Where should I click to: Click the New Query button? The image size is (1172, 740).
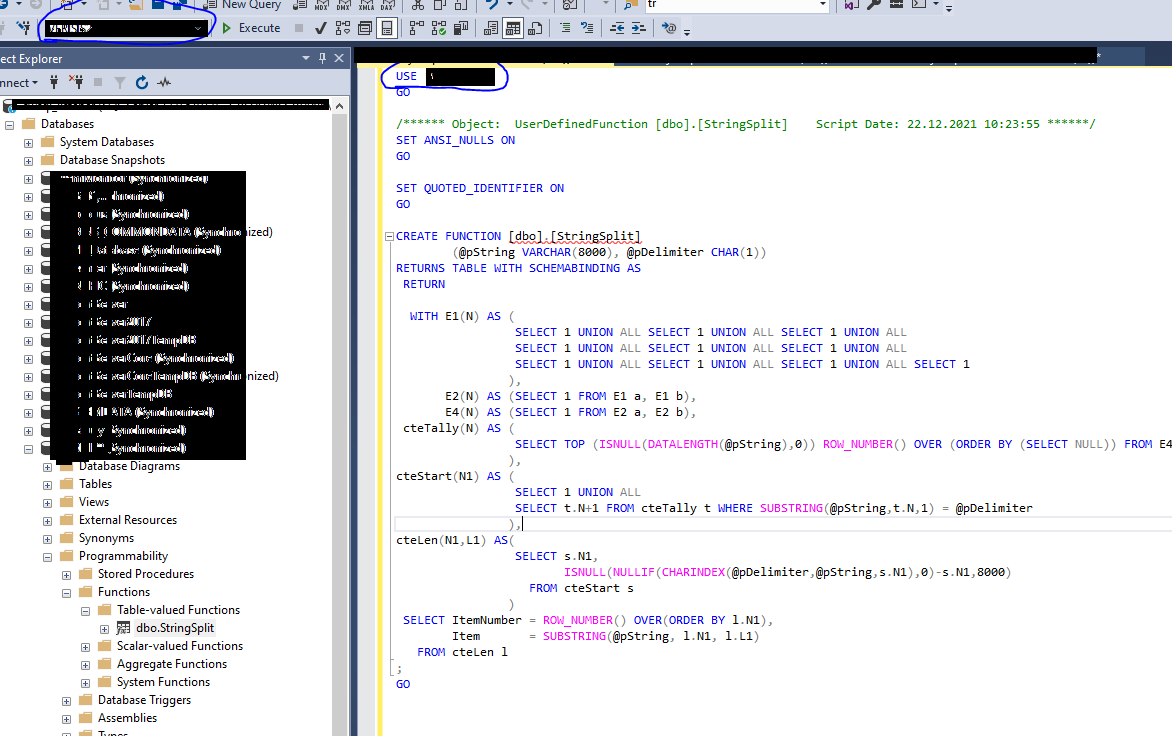pos(243,4)
